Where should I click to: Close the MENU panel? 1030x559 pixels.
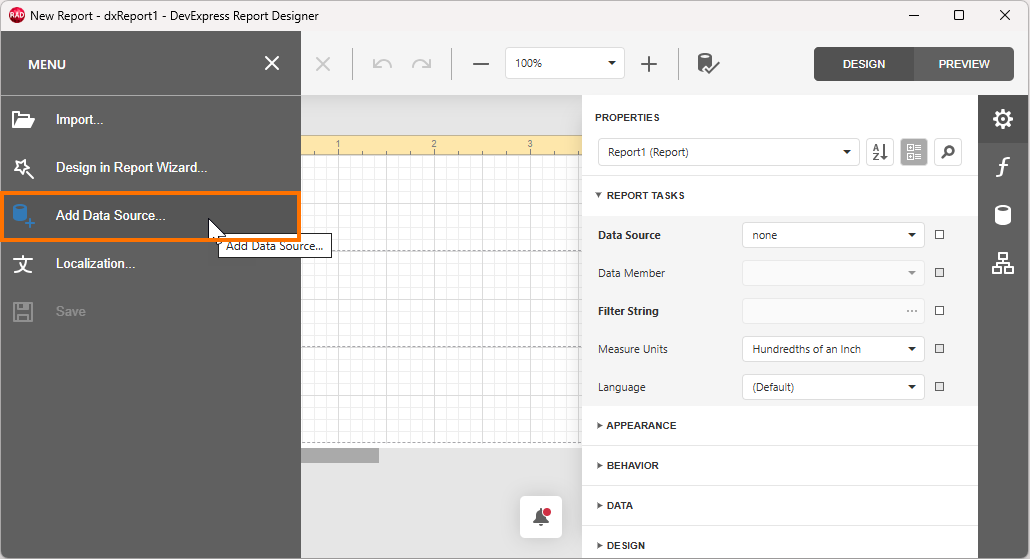272,64
